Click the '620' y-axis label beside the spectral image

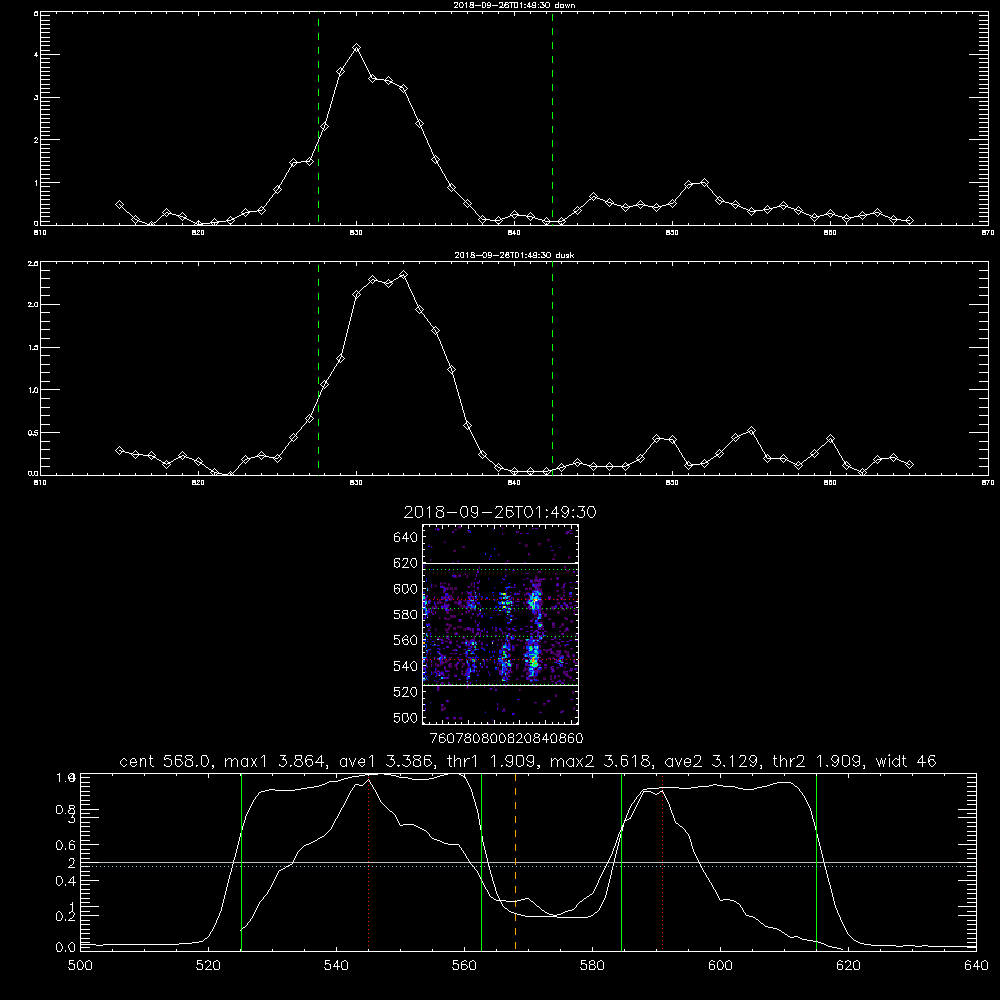405,563
